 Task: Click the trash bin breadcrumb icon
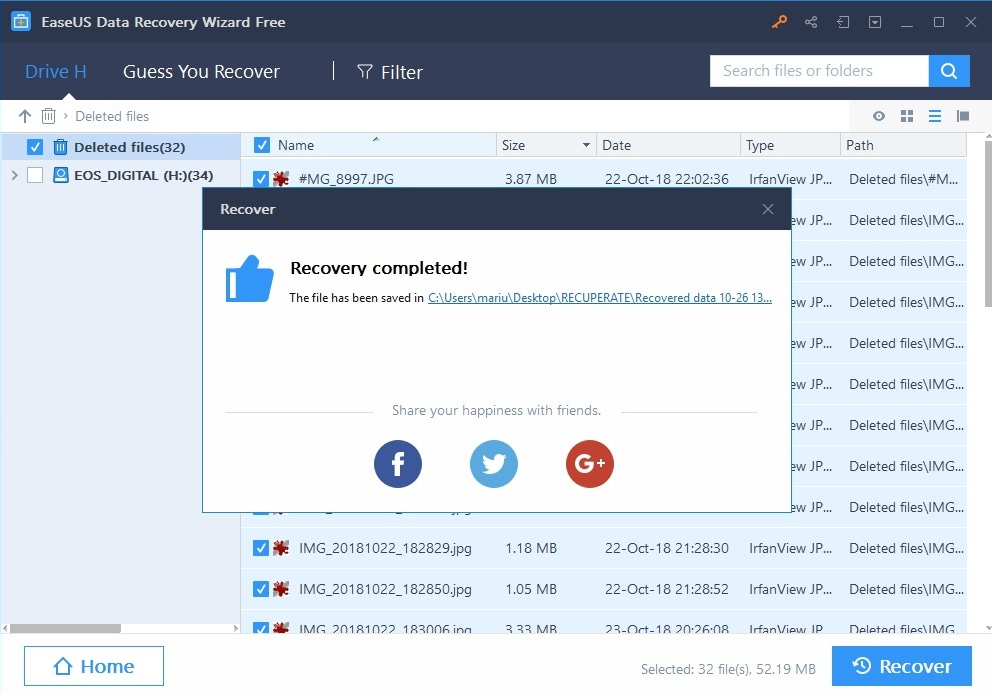pyautogui.click(x=48, y=116)
